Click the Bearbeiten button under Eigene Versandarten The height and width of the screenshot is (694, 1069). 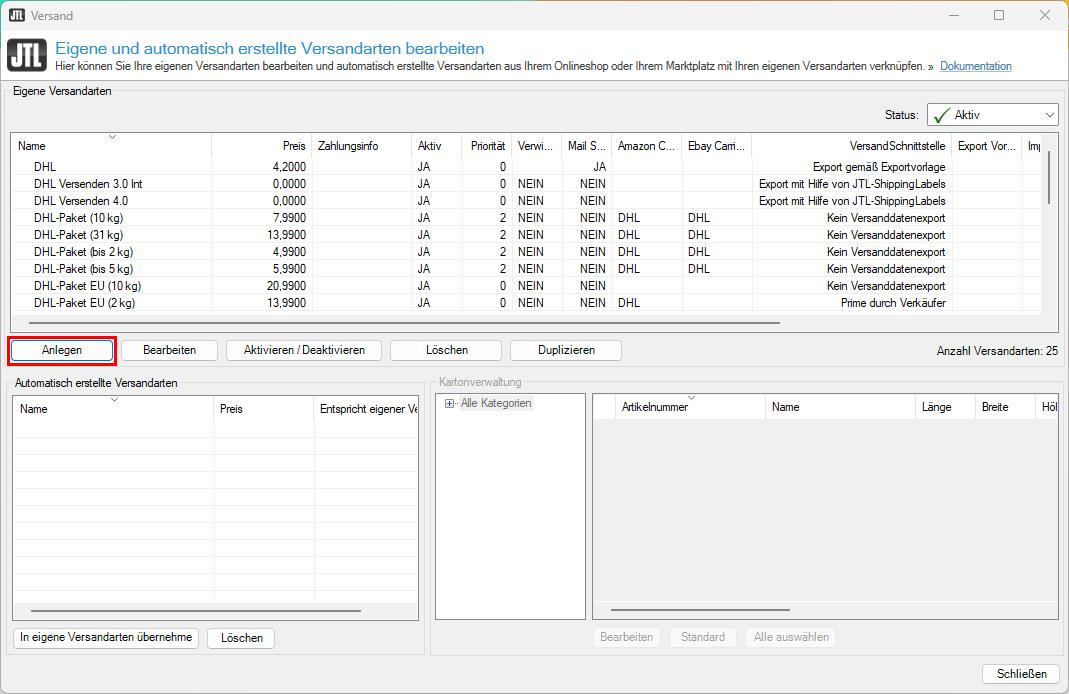170,350
